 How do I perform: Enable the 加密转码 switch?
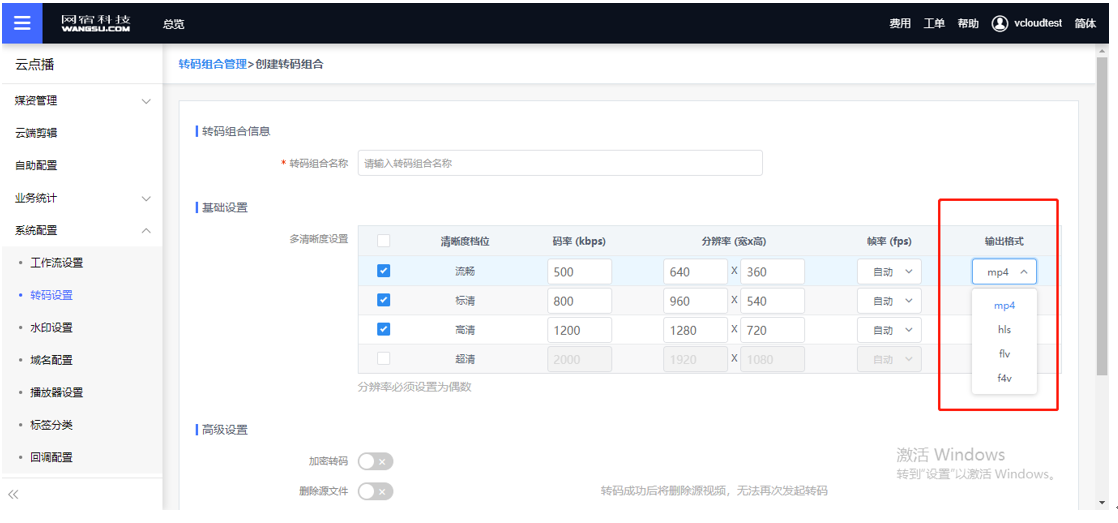click(376, 462)
